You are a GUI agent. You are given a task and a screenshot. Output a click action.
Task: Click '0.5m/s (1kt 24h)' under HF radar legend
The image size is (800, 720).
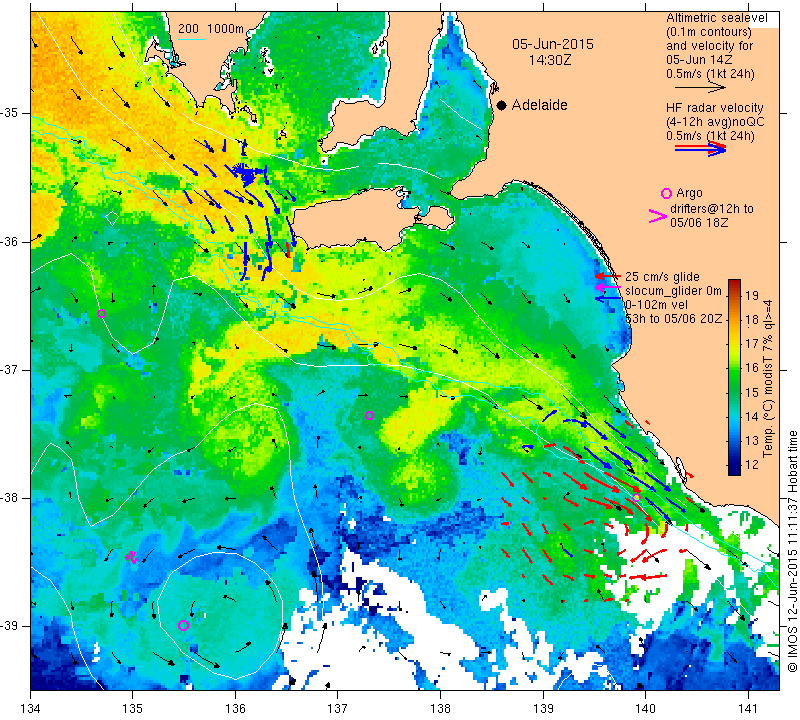710,136
